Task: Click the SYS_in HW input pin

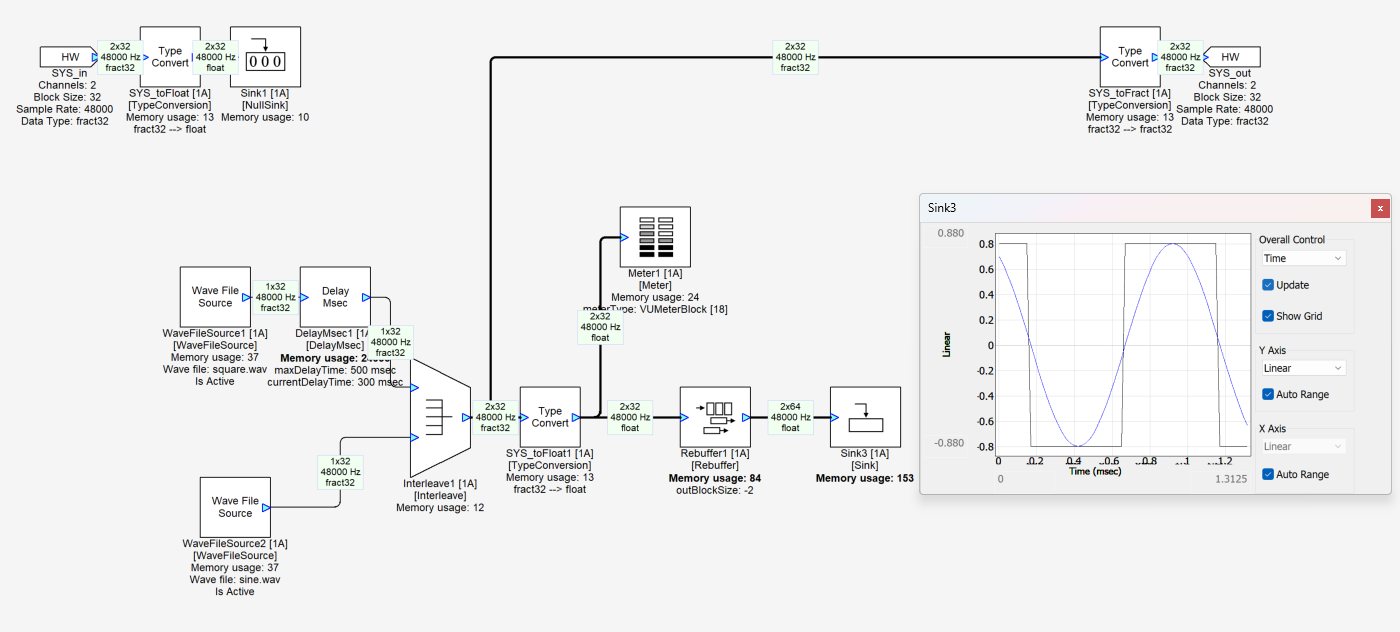Action: (66, 57)
